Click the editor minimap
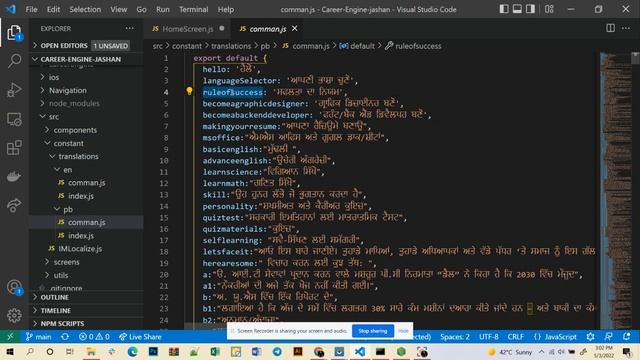Screen dimensions: 640x360 coord(615,191)
